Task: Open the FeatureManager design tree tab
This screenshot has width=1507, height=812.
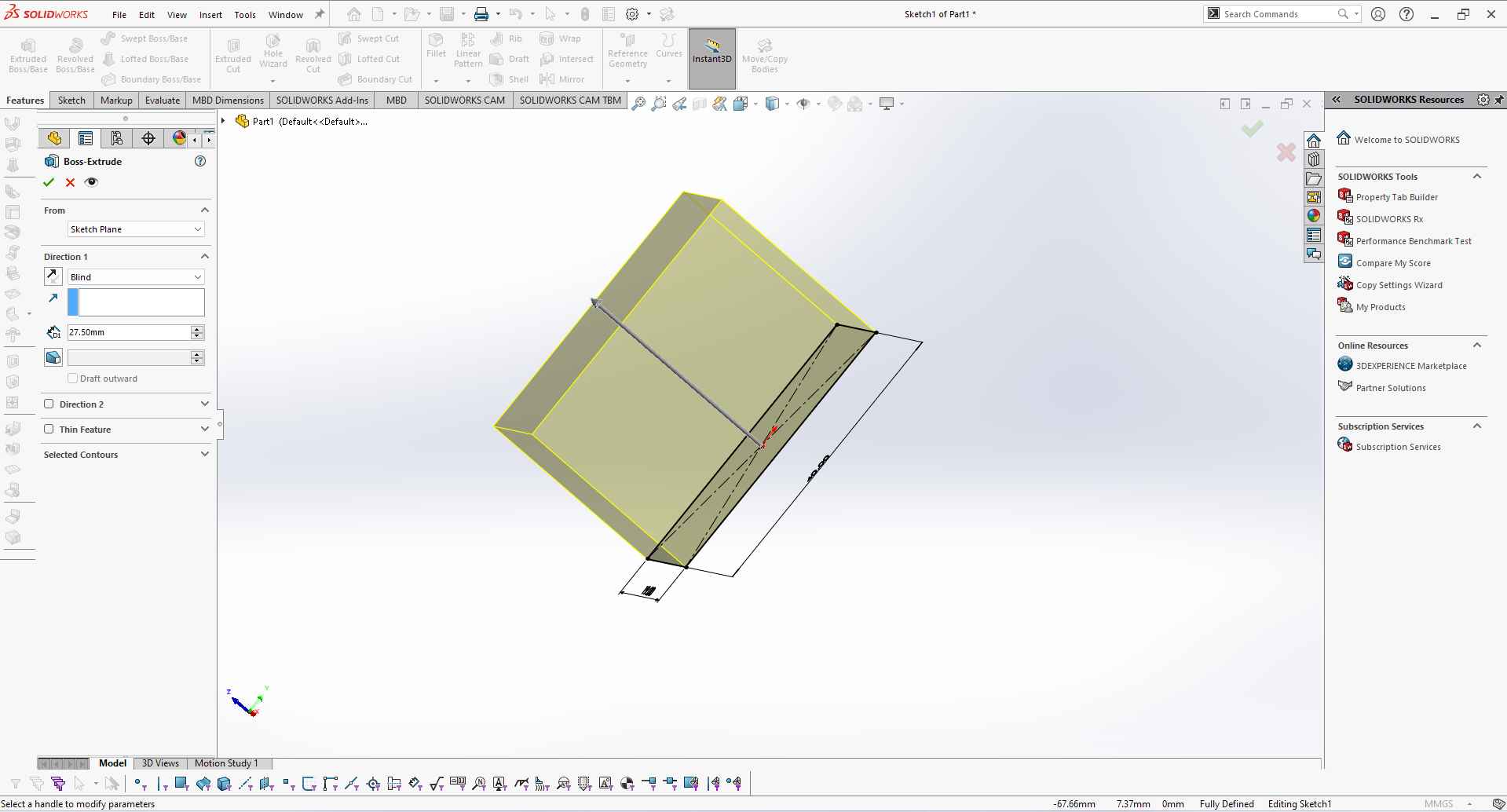Action: click(x=54, y=138)
